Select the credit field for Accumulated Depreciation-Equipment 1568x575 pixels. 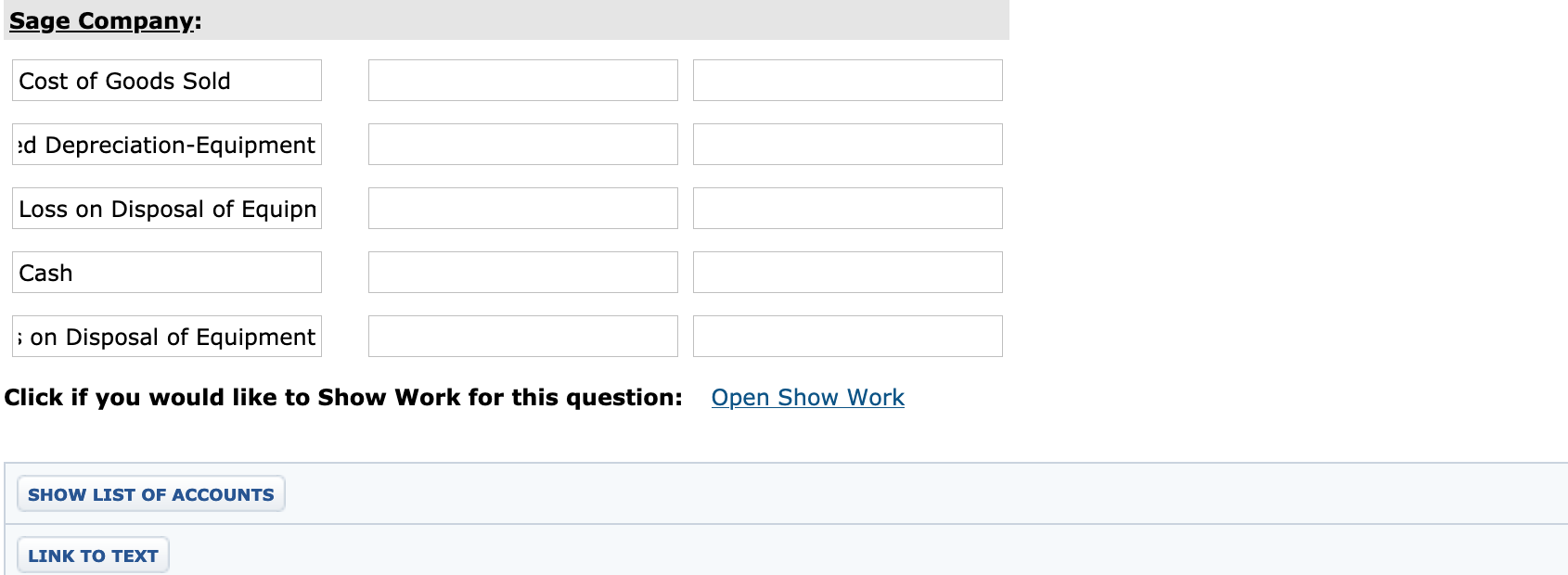pyautogui.click(x=847, y=145)
